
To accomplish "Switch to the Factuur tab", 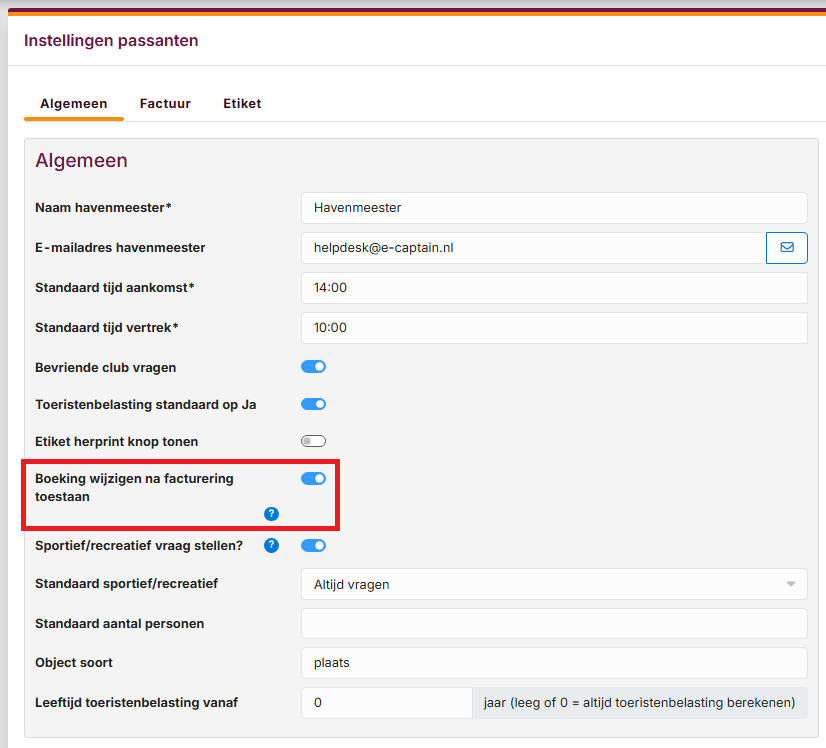I will click(x=165, y=104).
